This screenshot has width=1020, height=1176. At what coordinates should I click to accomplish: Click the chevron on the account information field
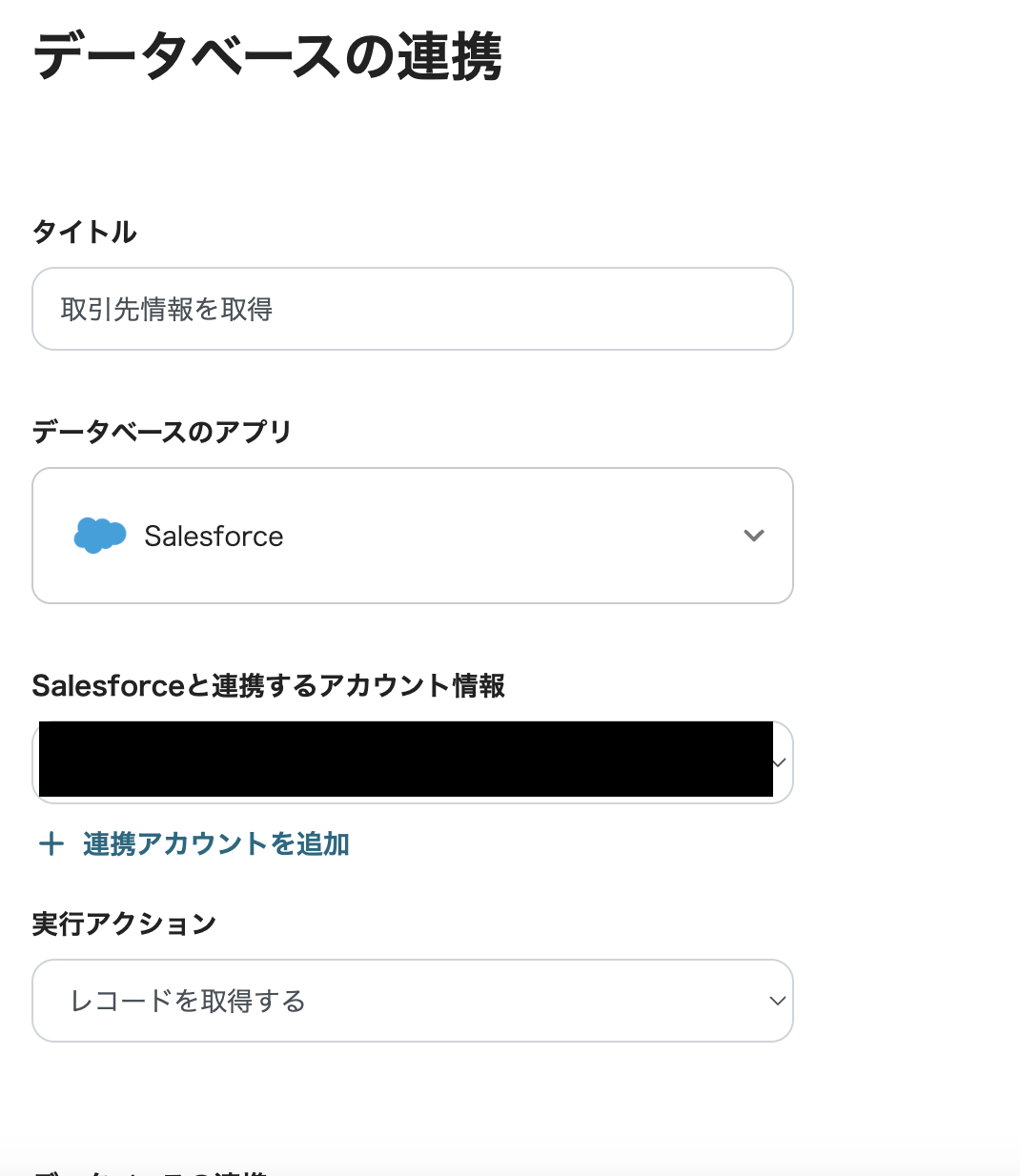click(x=778, y=762)
